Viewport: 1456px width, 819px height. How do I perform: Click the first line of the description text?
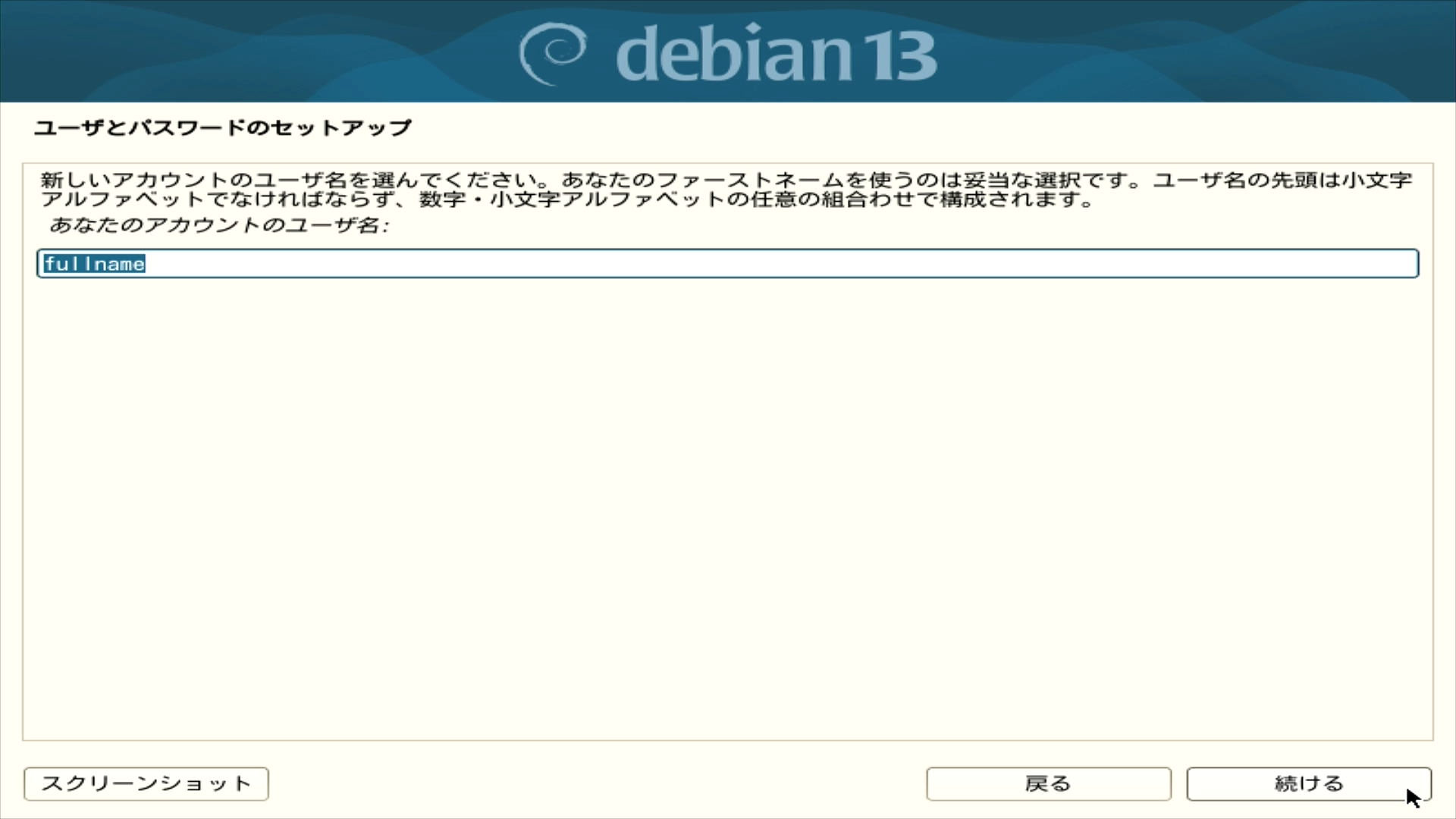[726, 180]
